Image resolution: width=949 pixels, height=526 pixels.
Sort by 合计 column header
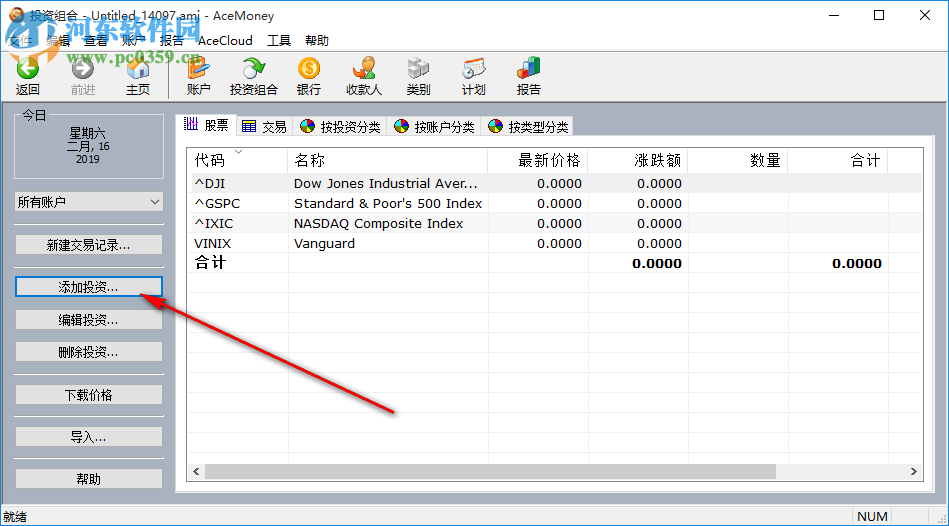pos(838,160)
